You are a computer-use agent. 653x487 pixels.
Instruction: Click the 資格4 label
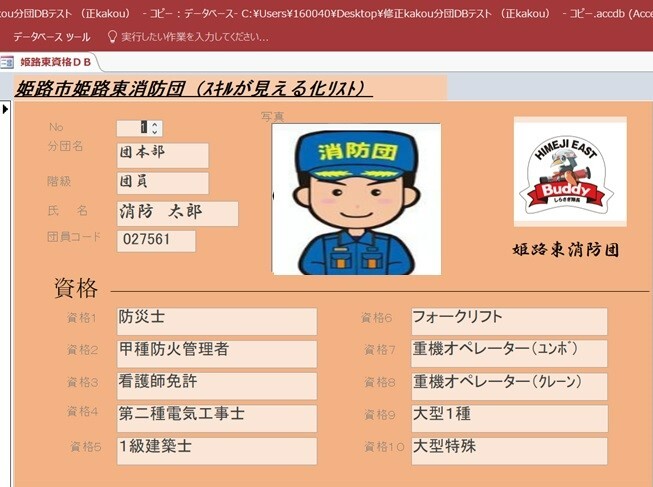(83, 412)
